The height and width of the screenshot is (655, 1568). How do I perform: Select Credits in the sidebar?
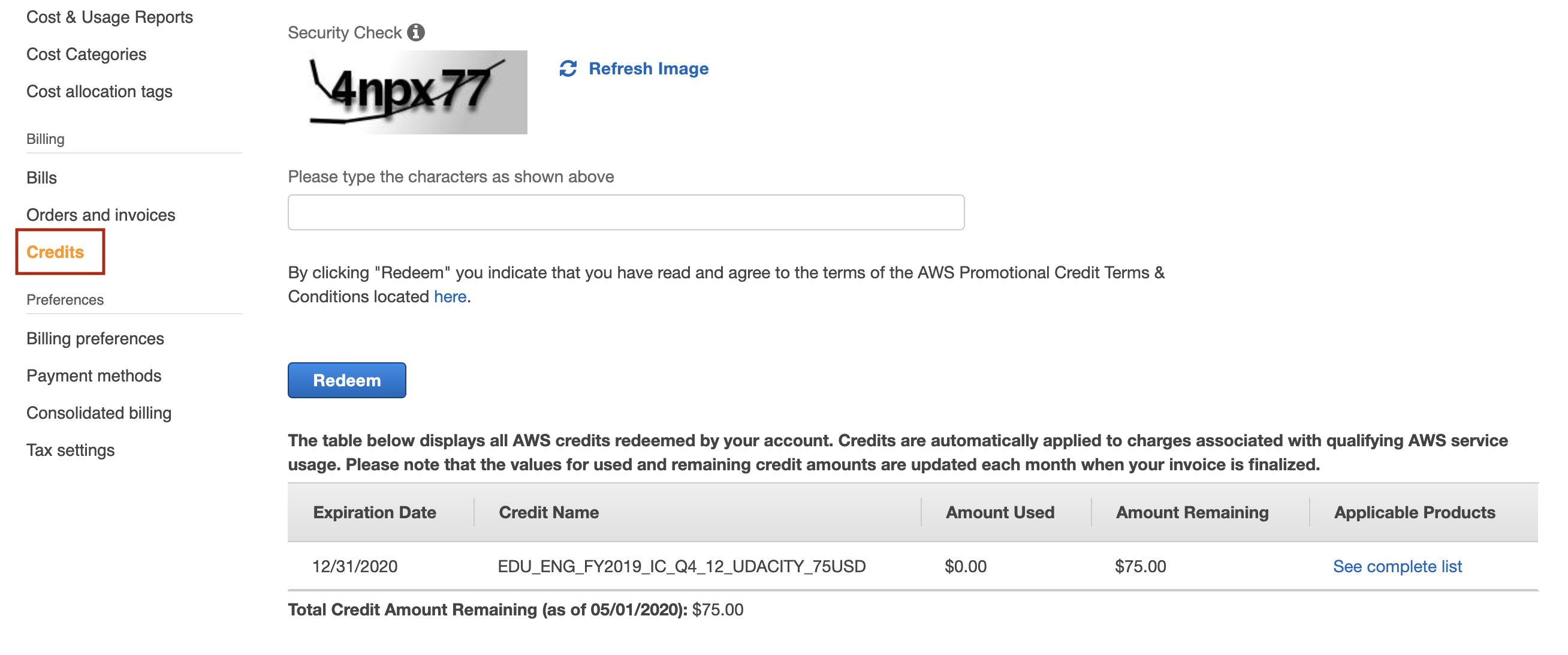[x=55, y=252]
